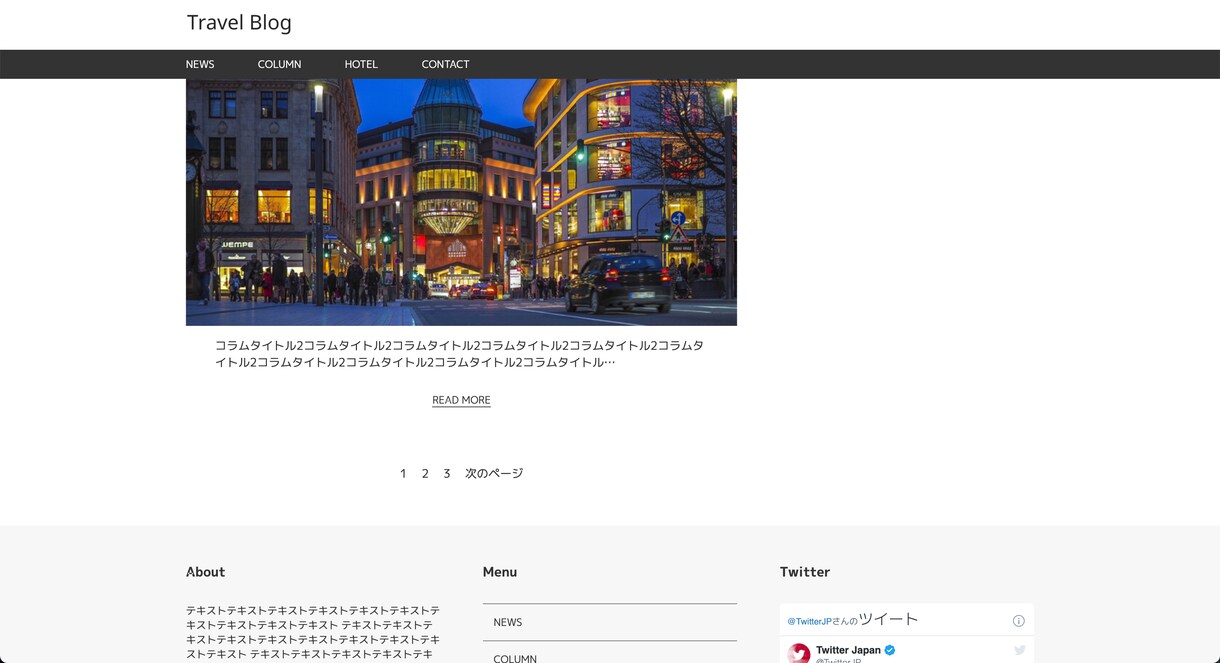Open NEWS in the top navigation bar

pyautogui.click(x=200, y=64)
